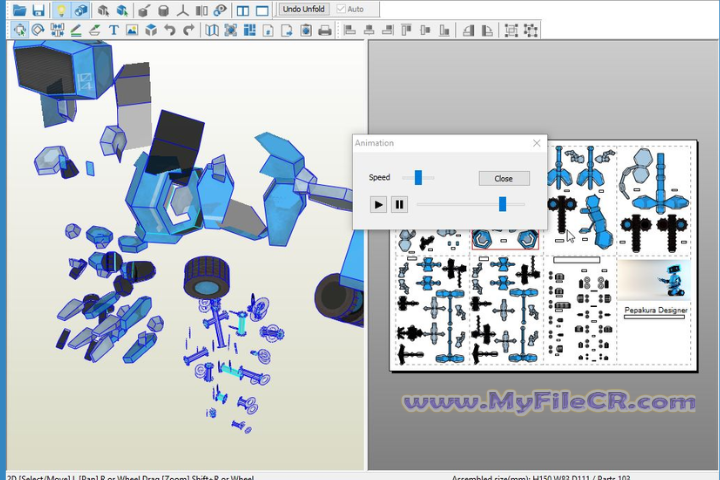Select the Text tool T icon

coord(115,30)
